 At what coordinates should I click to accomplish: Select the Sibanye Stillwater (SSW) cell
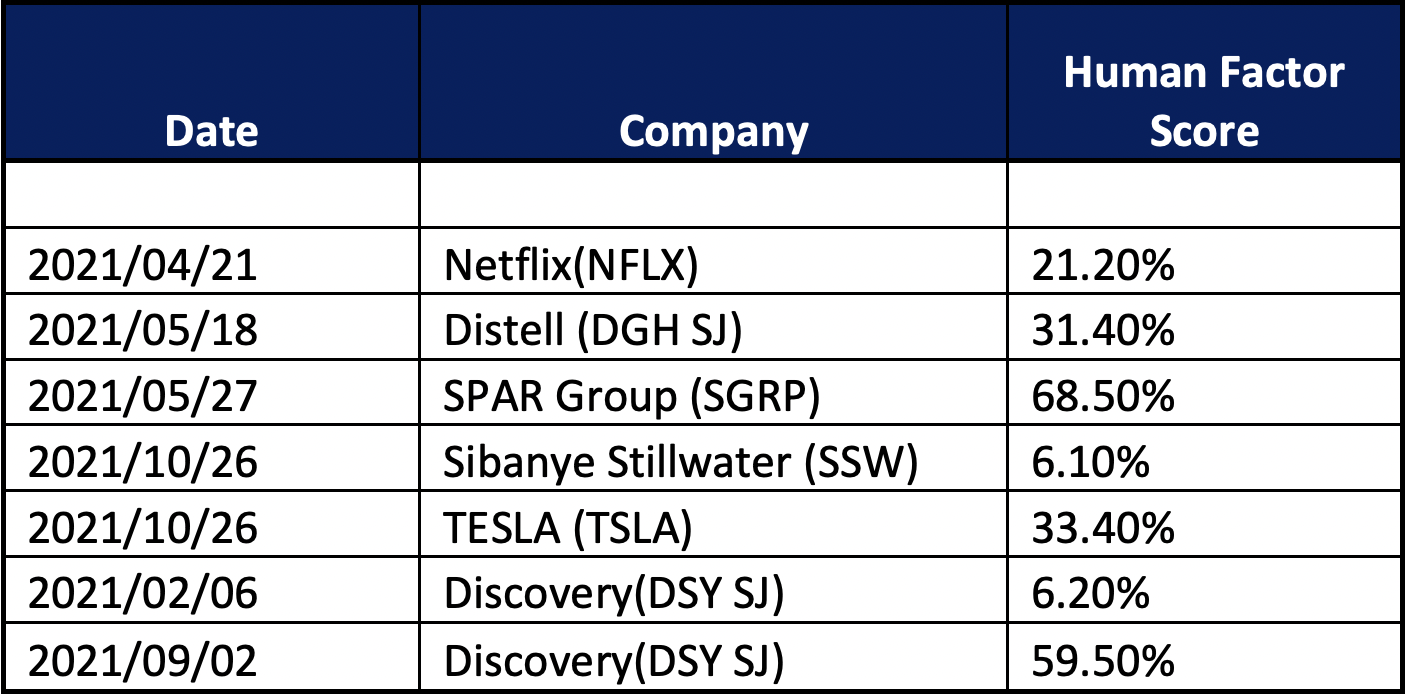coord(680,463)
